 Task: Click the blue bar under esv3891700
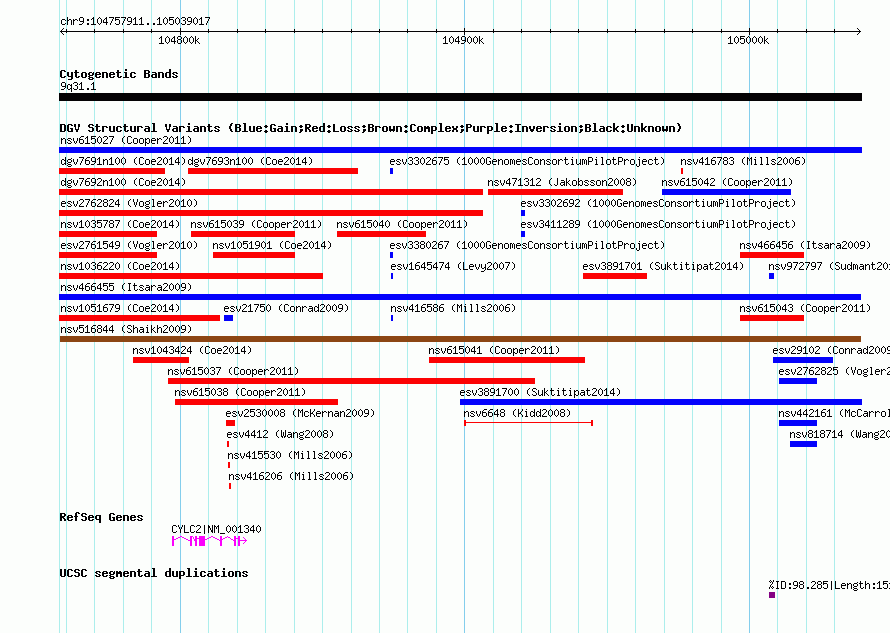coord(661,402)
